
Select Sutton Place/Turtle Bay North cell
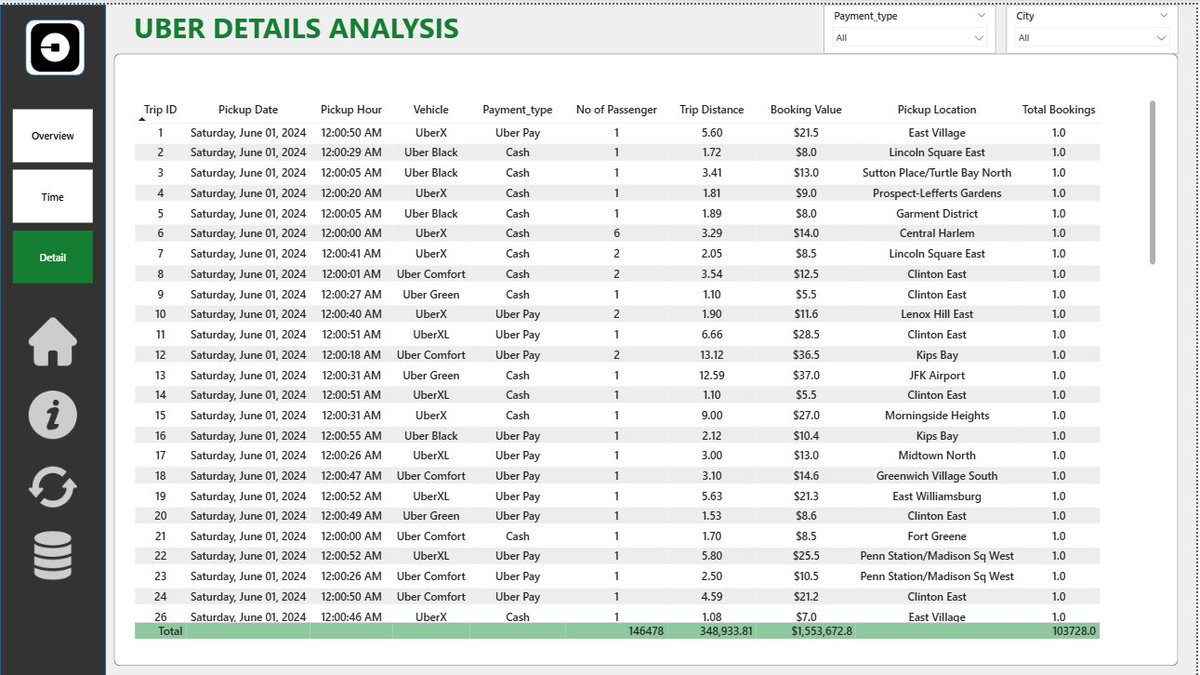(937, 173)
